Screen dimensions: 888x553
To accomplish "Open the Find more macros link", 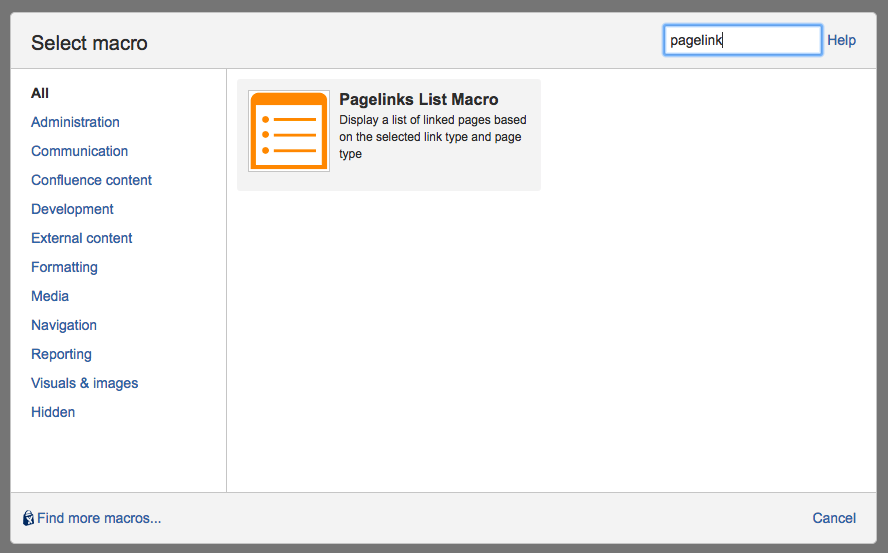I will pyautogui.click(x=99, y=518).
